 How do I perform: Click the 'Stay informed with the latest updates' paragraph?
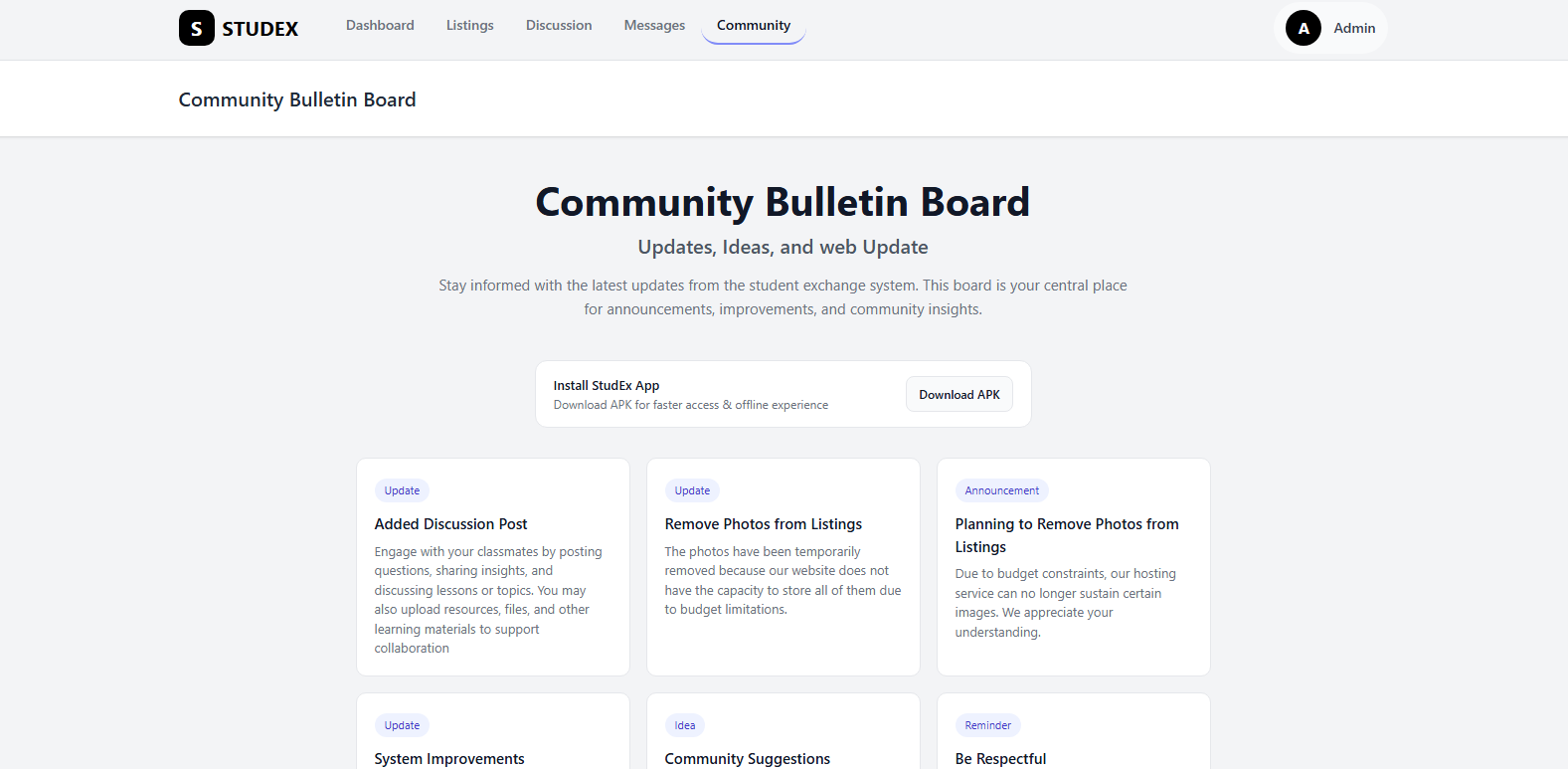[783, 297]
